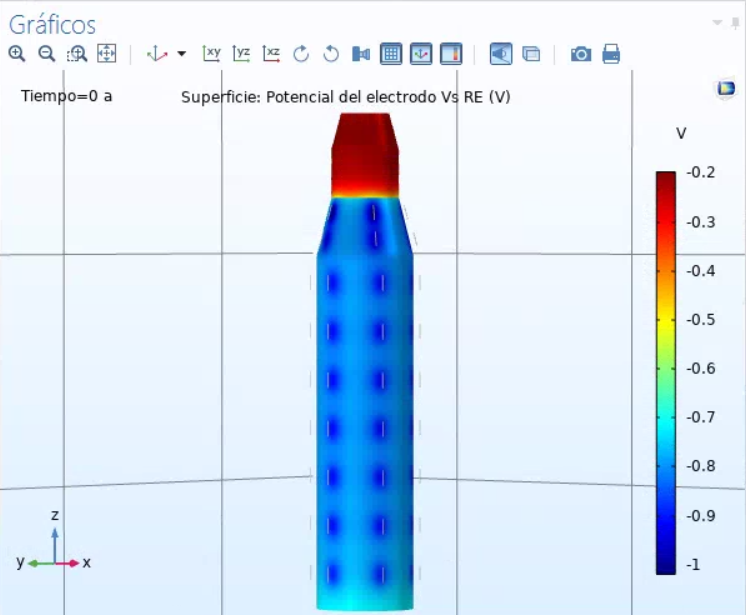Activate the zoom box tool
The height and width of the screenshot is (615, 746).
coord(77,54)
